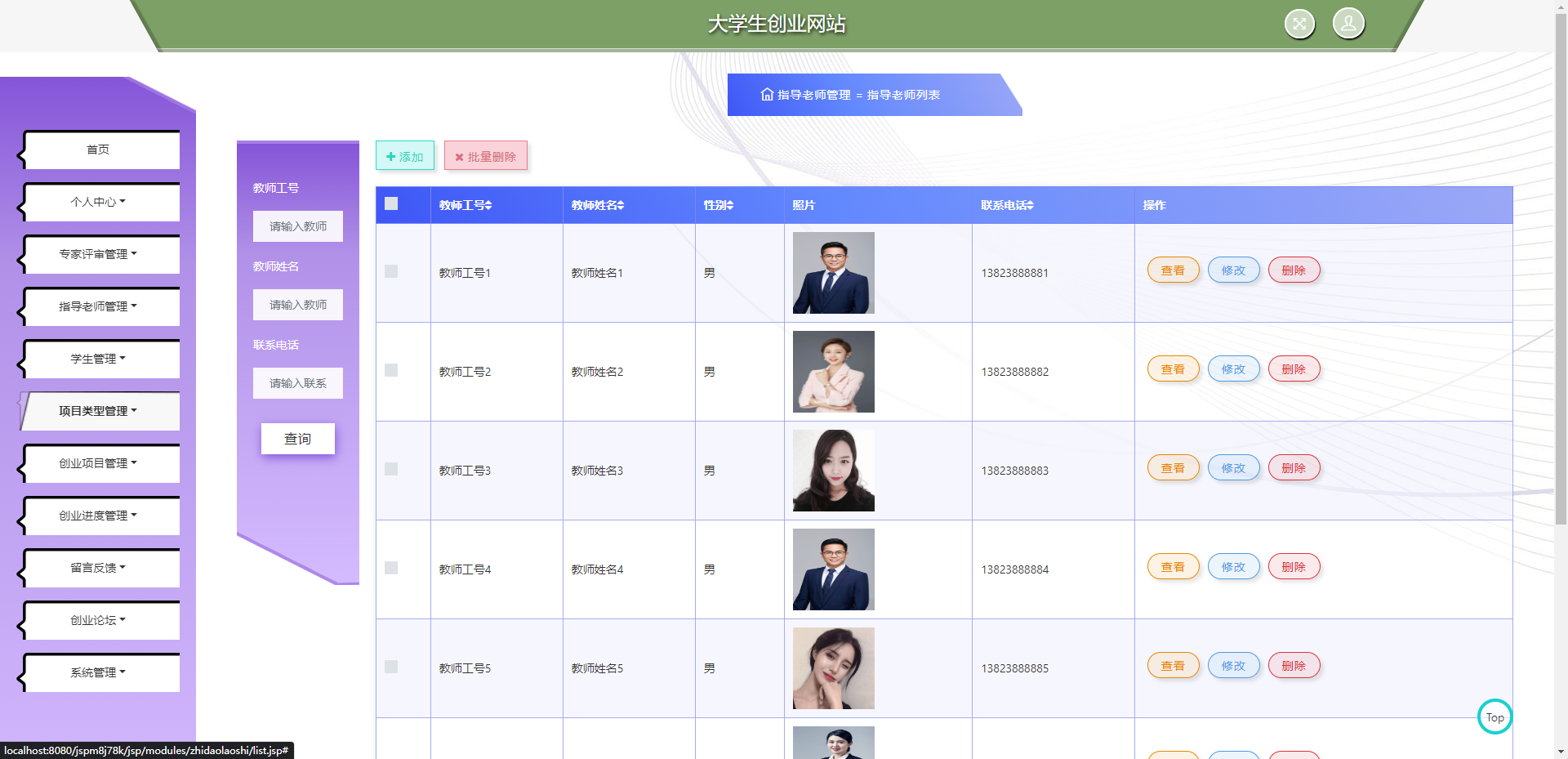Screen dimensions: 1568x759
Task: Sort by 性别 column arrows
Action: 730,205
